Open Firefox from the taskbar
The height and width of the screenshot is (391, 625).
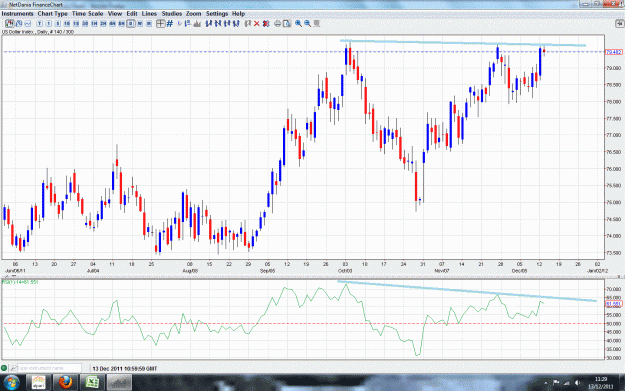(65, 383)
